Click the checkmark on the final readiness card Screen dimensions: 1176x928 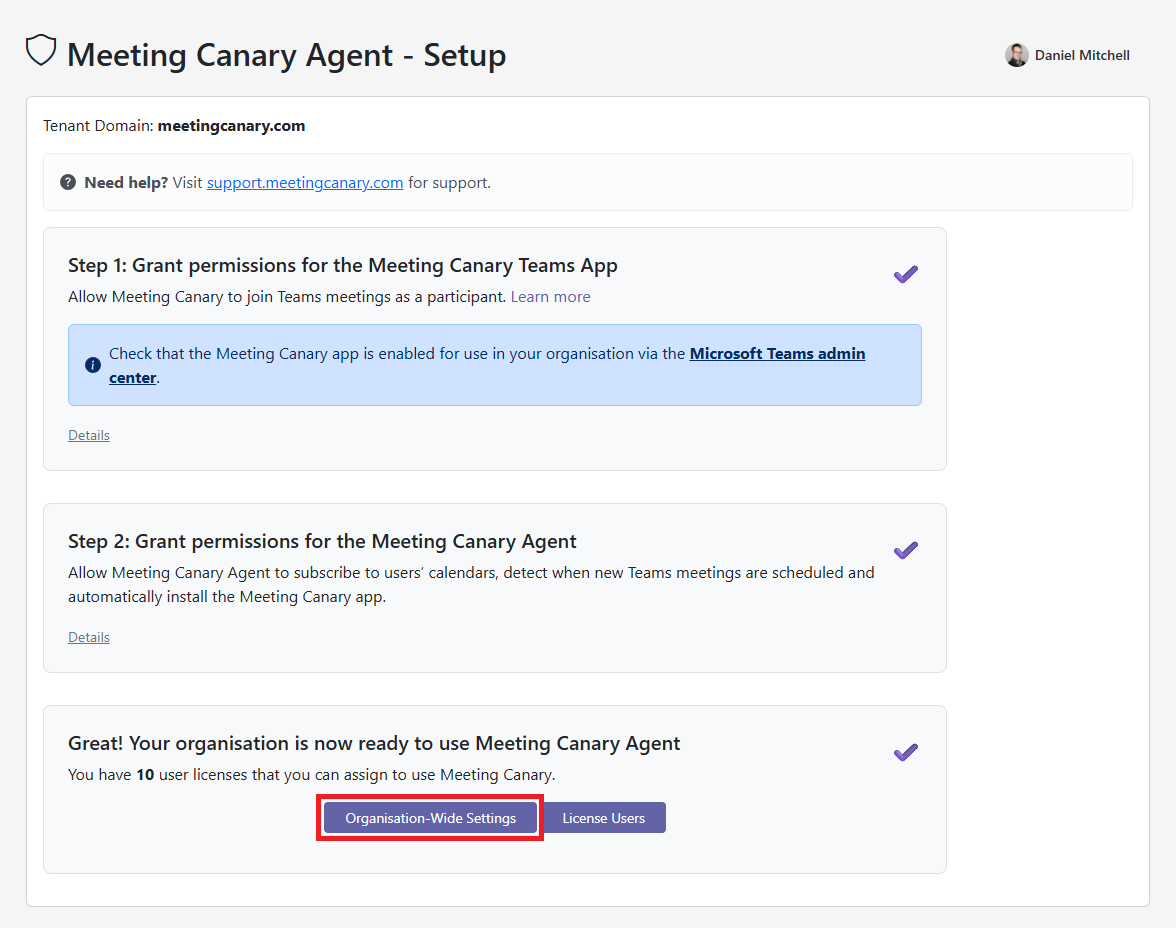(905, 752)
